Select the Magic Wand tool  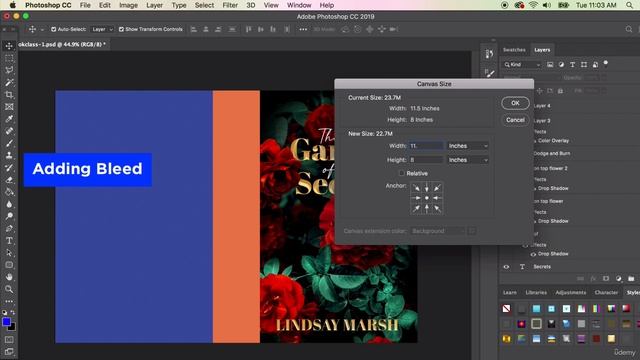tap(9, 82)
